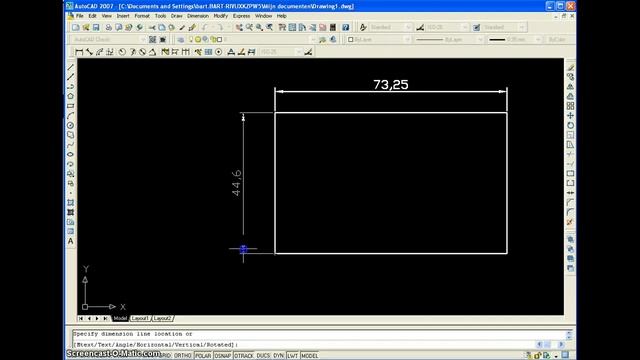This screenshot has height=360, width=640.
Task: Toggle DYN dynamic input
Action: tap(279, 356)
